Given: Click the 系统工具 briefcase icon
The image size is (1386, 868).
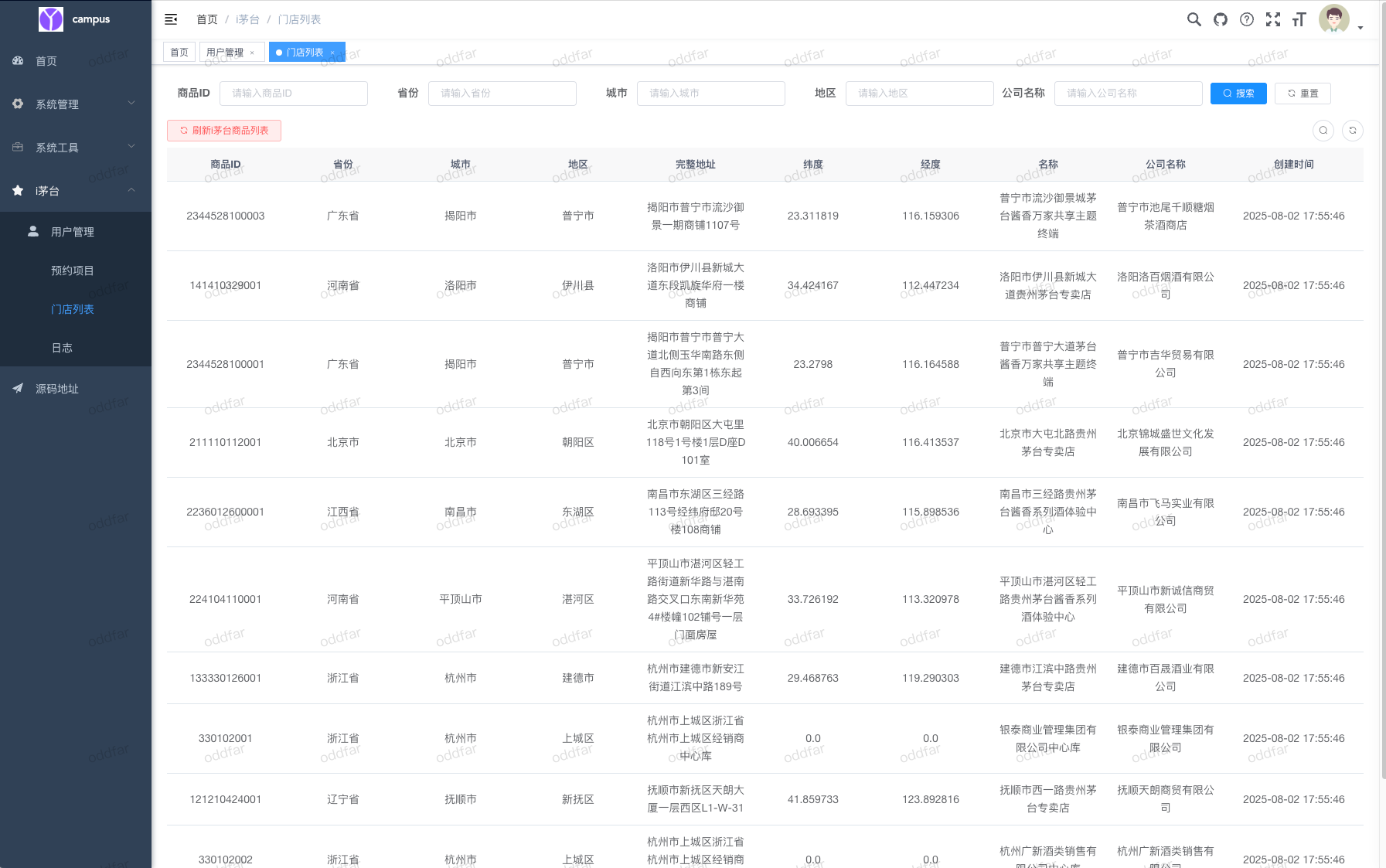Looking at the screenshot, I should (x=18, y=147).
